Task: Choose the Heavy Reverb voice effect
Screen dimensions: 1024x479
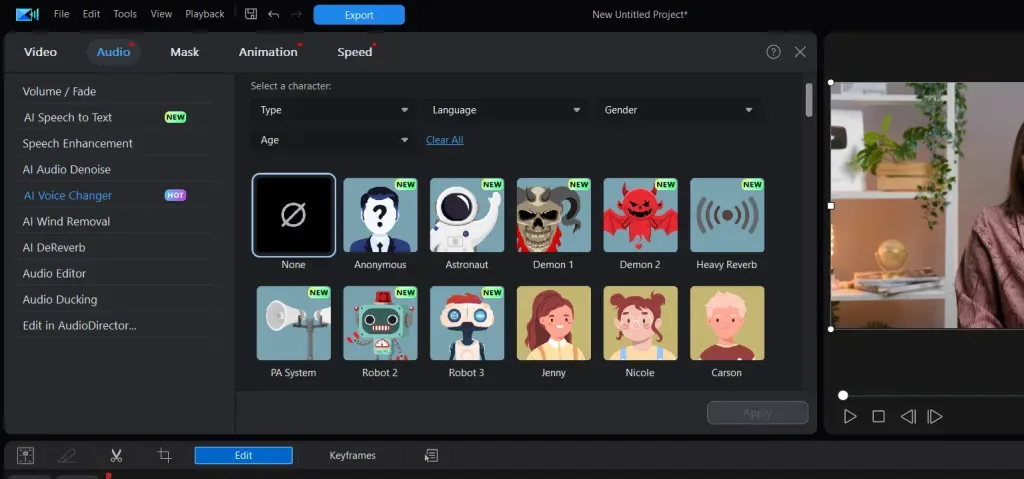Action: [x=727, y=215]
